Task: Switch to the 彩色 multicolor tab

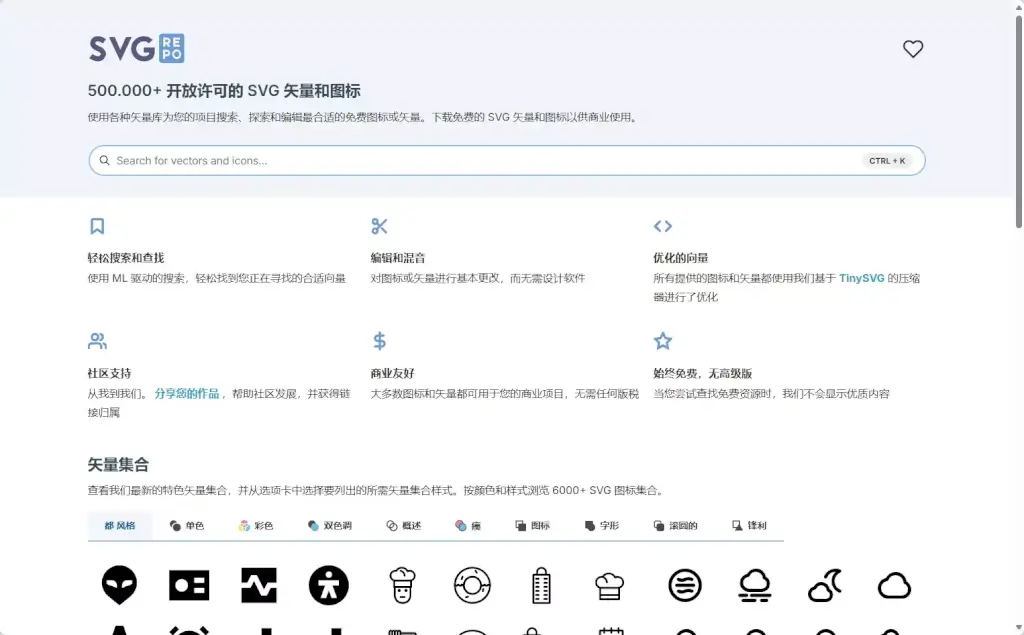Action: [256, 525]
